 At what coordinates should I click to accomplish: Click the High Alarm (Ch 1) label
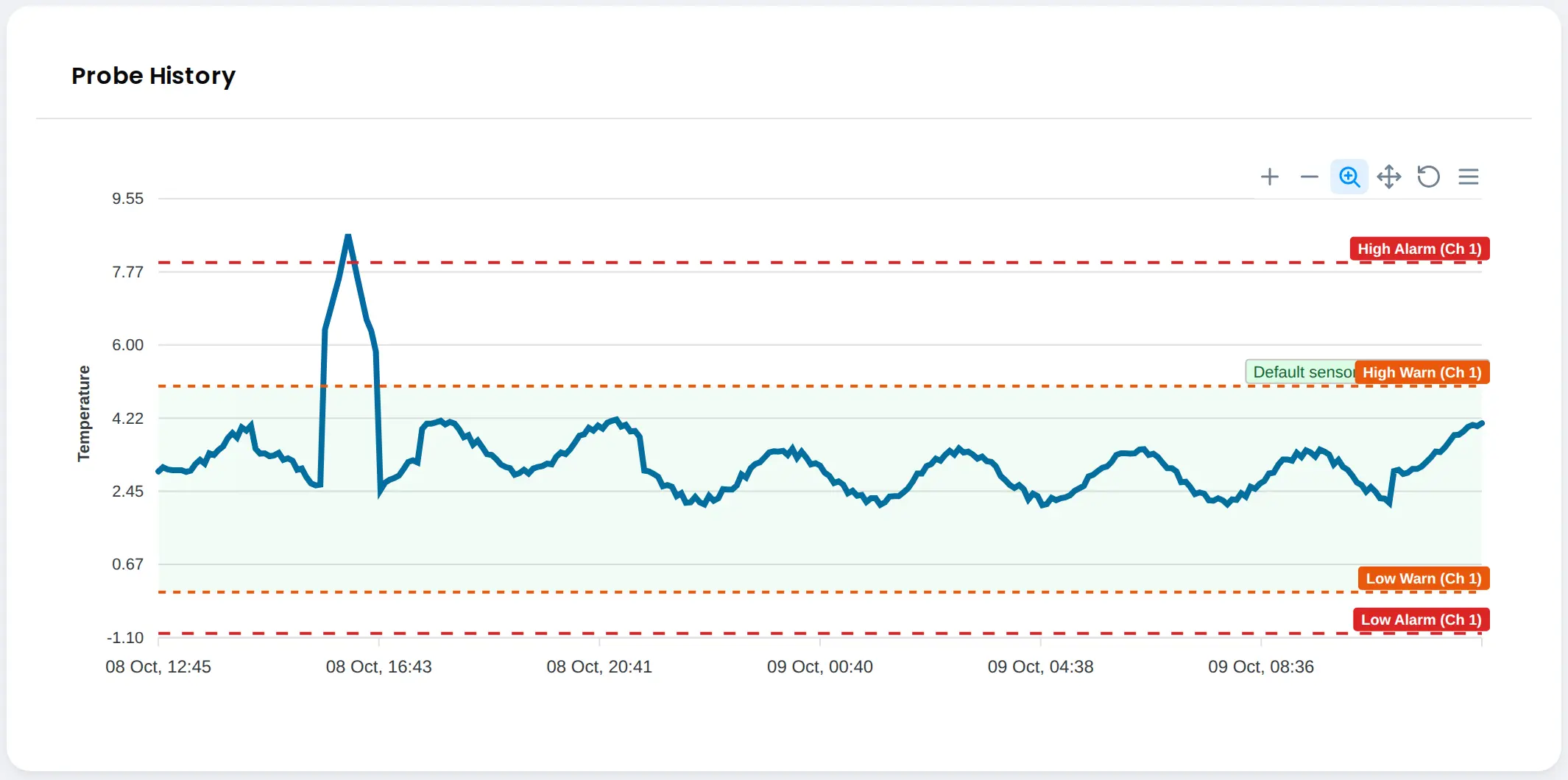pyautogui.click(x=1419, y=249)
